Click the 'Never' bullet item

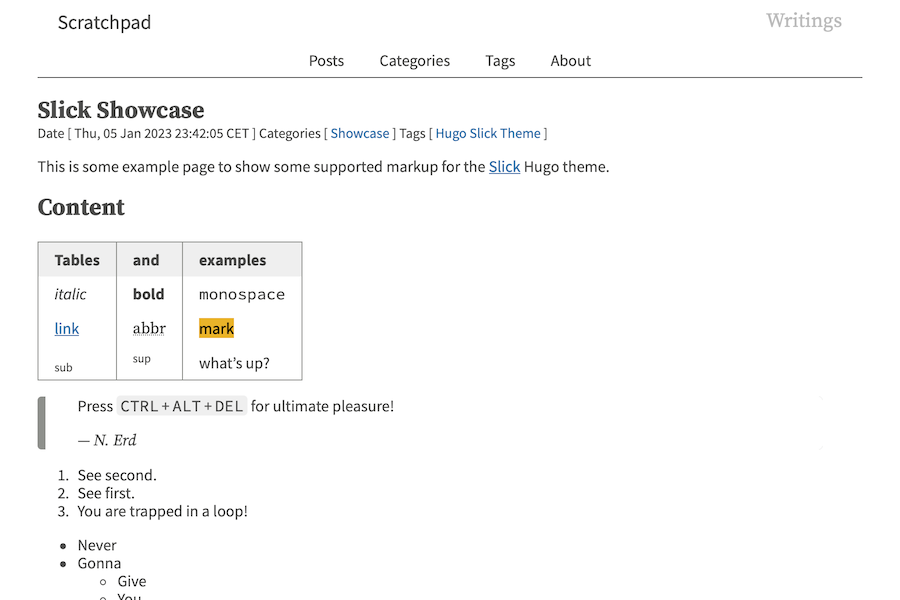(x=97, y=545)
